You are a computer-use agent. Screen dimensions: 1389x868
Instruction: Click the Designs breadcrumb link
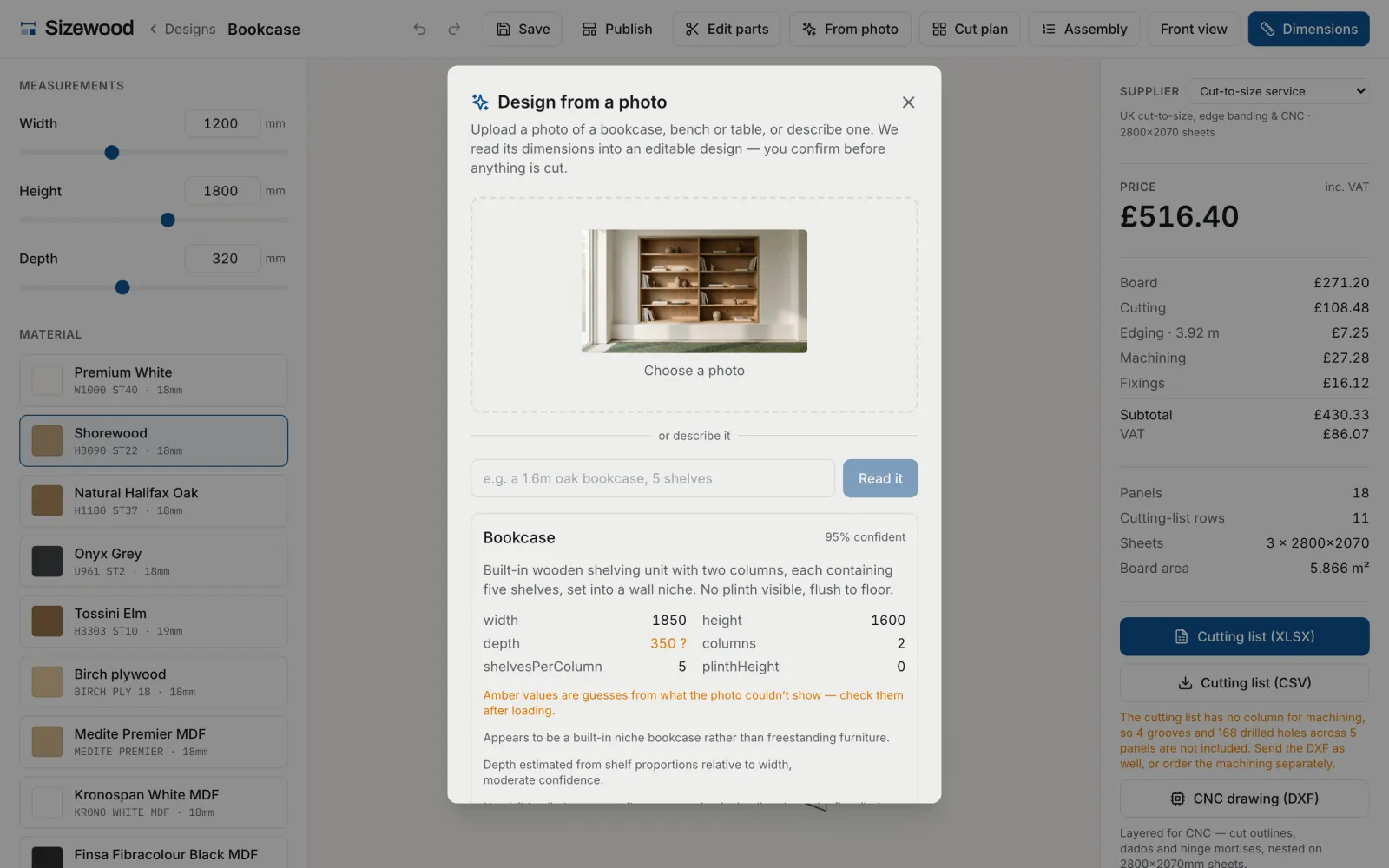click(190, 29)
